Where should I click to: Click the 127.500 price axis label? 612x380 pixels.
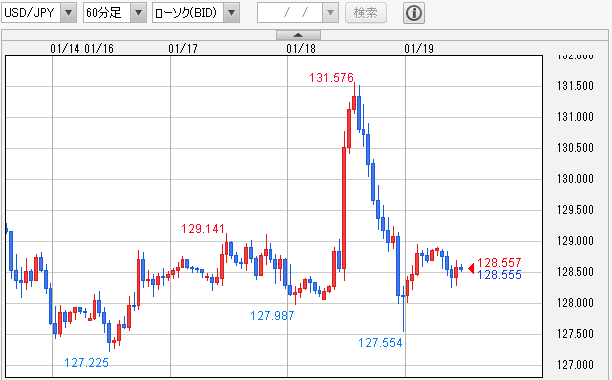[575, 334]
